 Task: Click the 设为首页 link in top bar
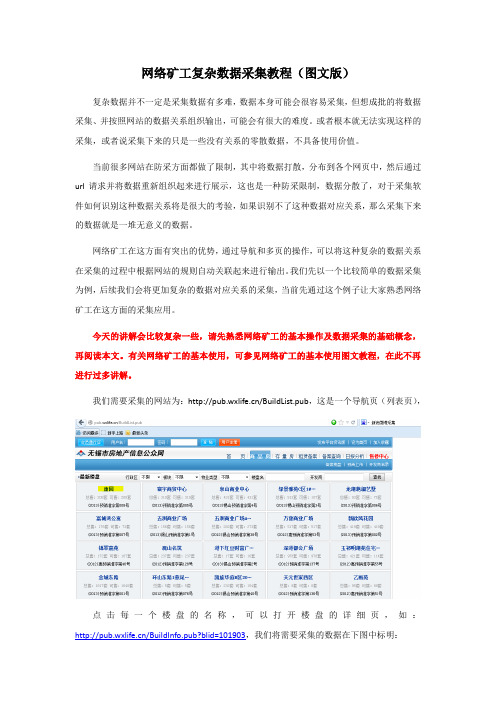pos(359,442)
